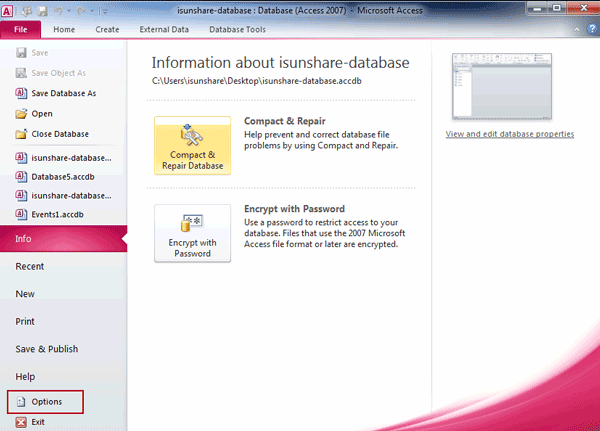Select the New section

[x=25, y=294]
